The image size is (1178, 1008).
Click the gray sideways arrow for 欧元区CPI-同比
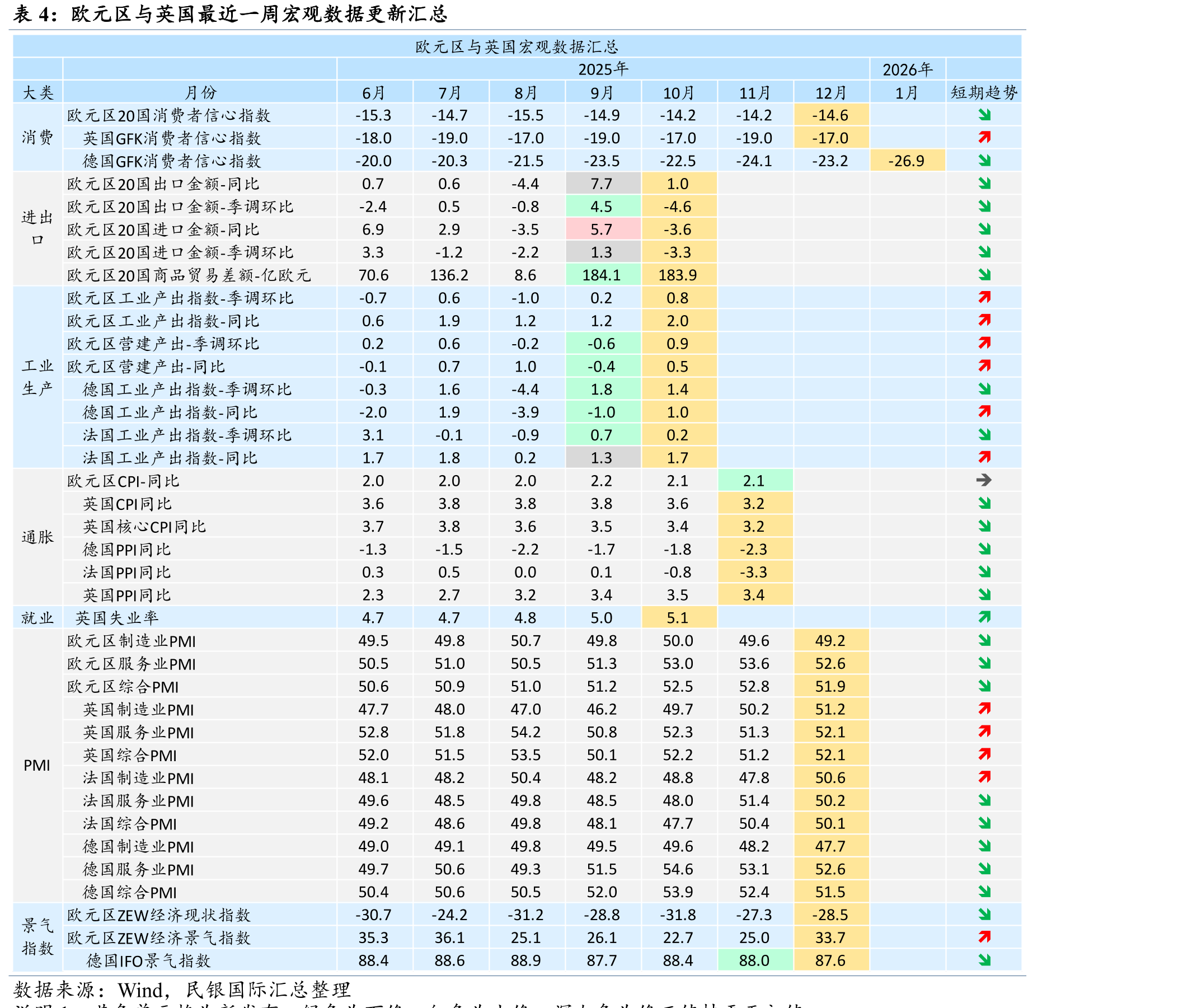(x=984, y=480)
